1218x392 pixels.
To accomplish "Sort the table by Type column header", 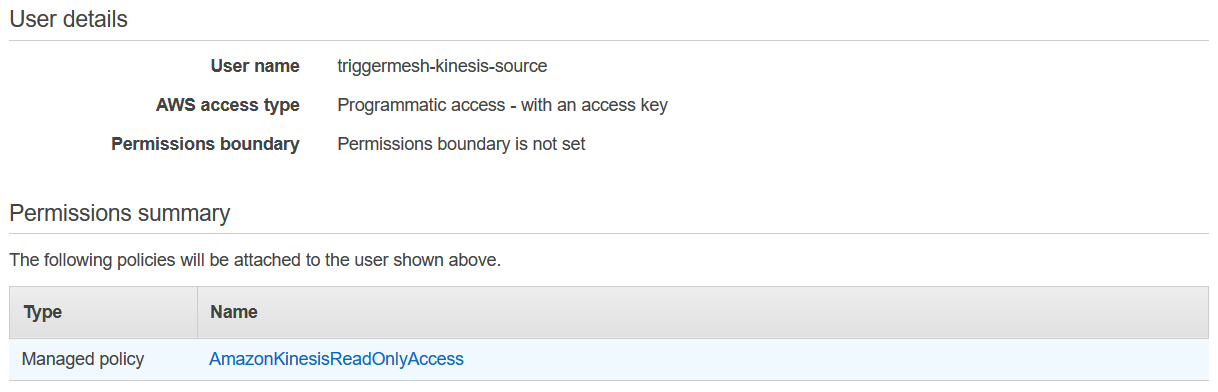I will [x=42, y=312].
